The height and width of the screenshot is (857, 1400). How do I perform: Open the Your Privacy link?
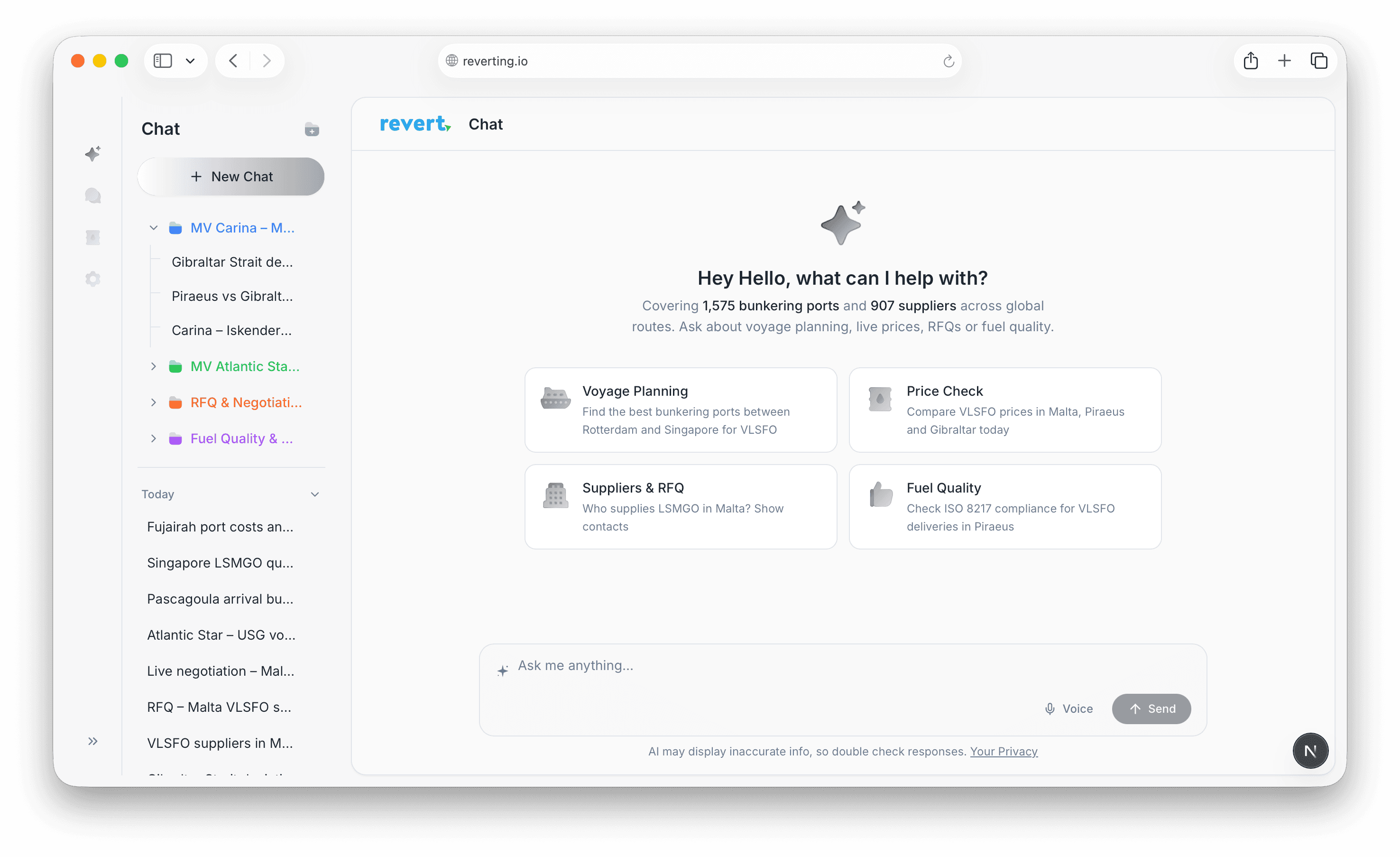click(1004, 752)
